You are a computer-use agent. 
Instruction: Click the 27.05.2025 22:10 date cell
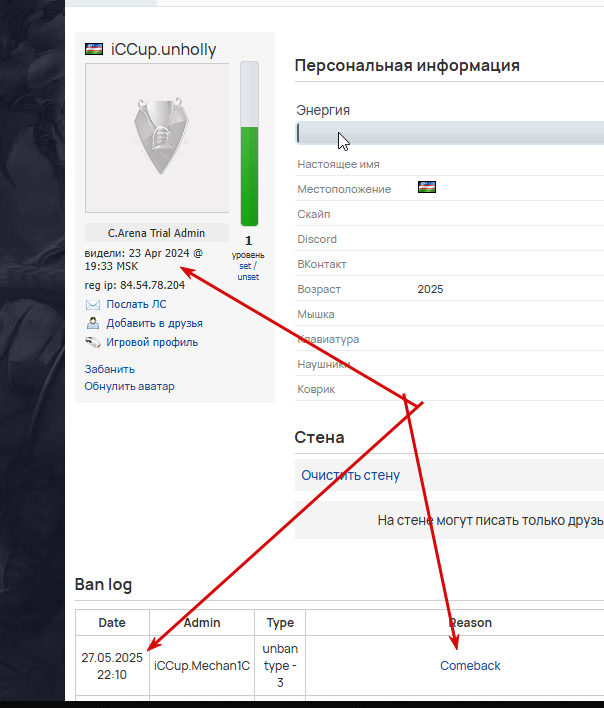pos(112,666)
